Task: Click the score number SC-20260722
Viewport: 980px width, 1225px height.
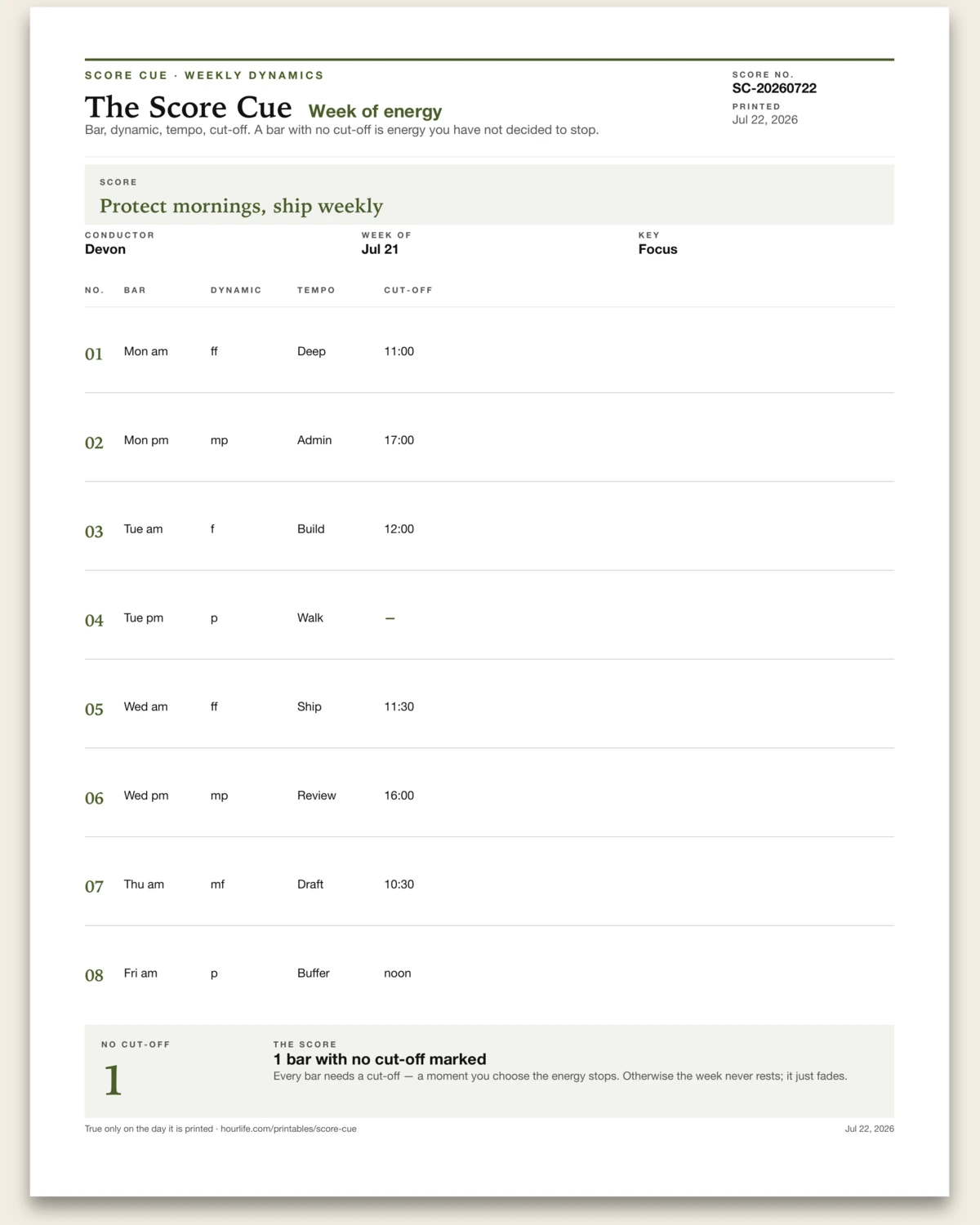Action: pyautogui.click(x=774, y=88)
